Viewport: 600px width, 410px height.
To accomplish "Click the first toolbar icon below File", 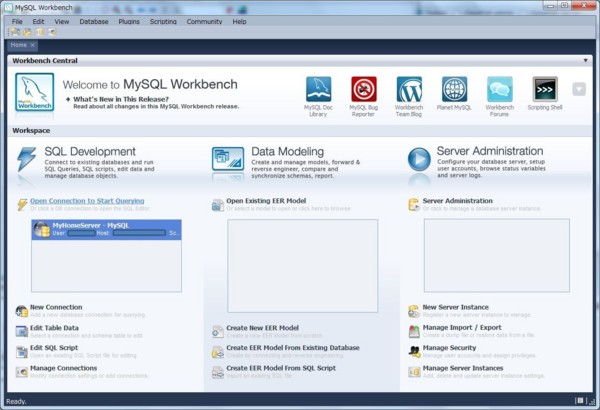I will coord(15,32).
